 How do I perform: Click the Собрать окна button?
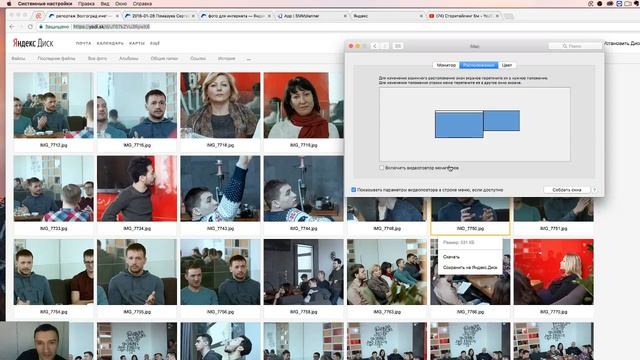pos(567,190)
